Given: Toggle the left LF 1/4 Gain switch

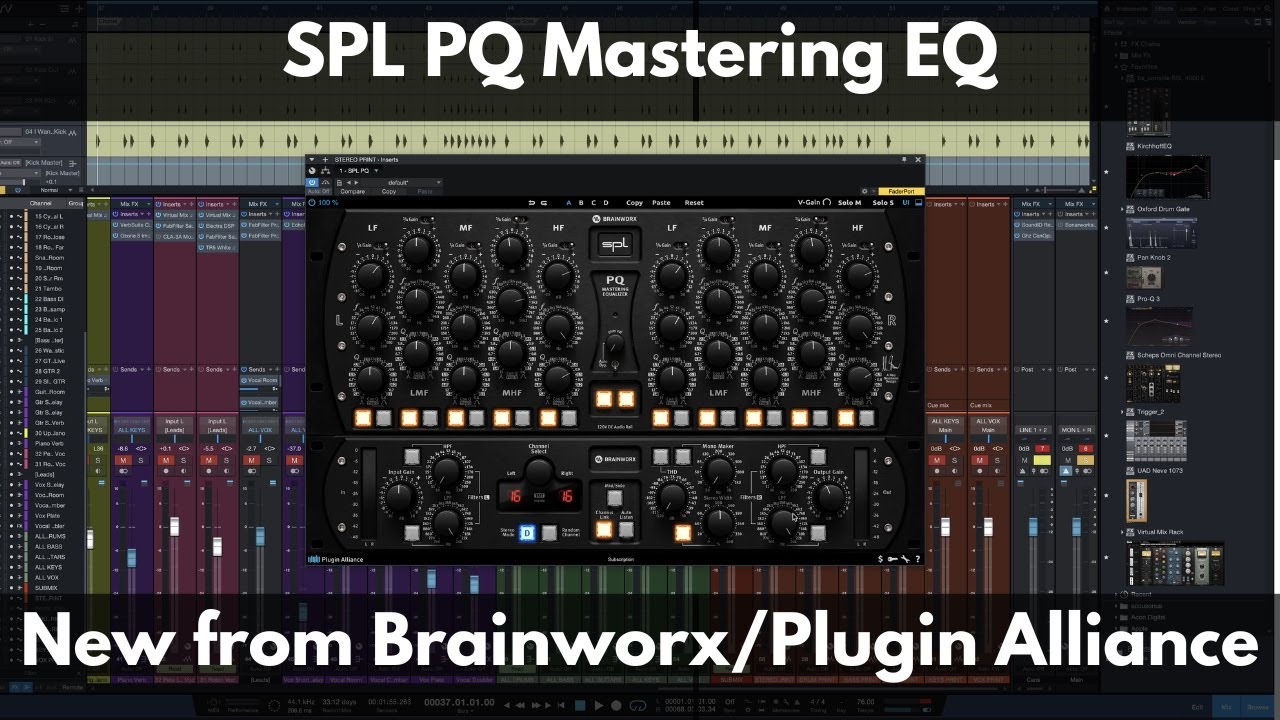Looking at the screenshot, I should (382, 245).
